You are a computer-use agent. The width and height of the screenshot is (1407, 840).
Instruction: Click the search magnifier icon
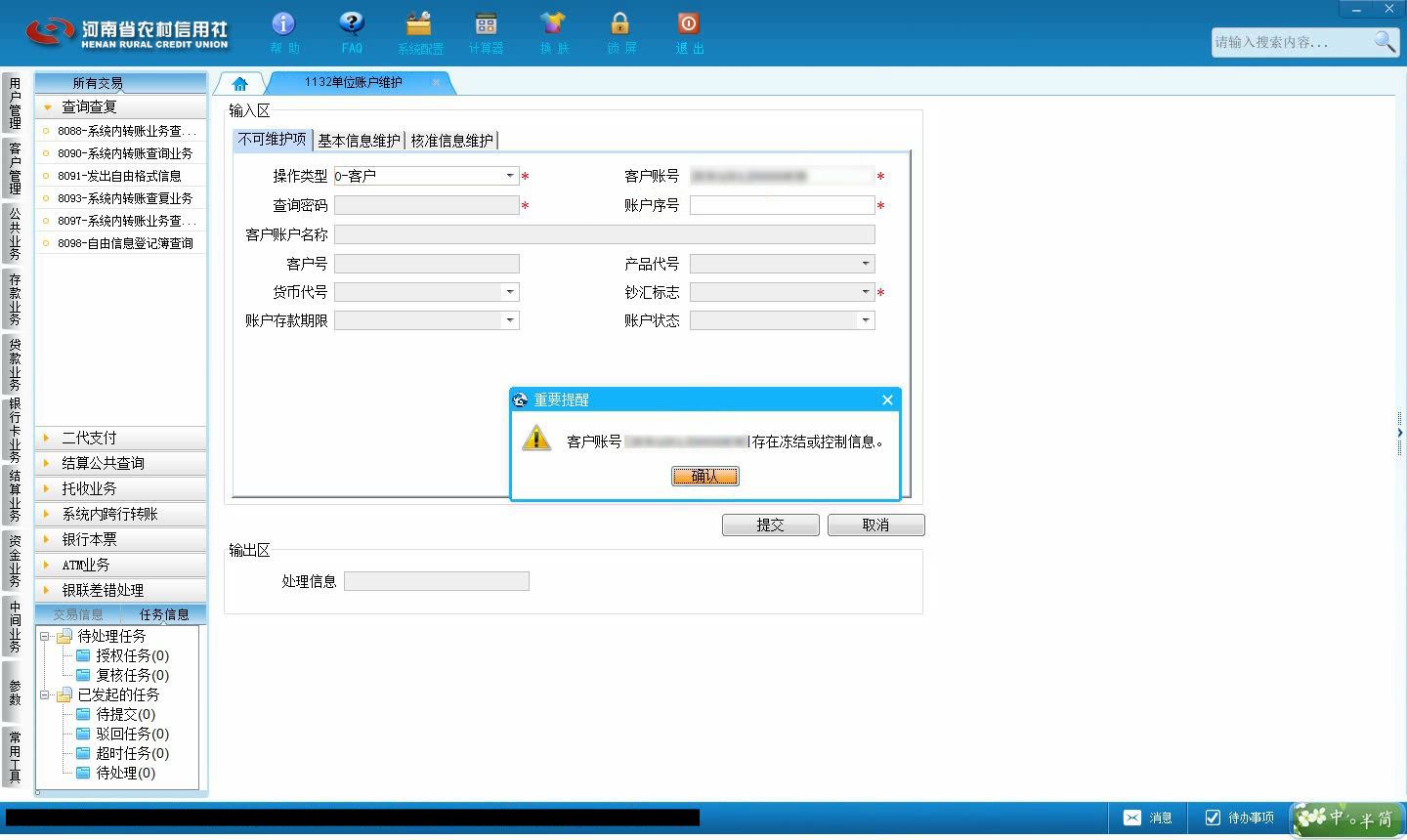1385,41
